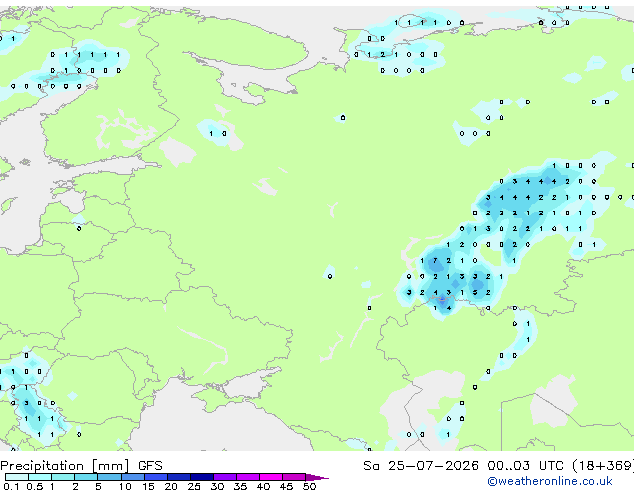This screenshot has width=634, height=490.
Task: Click the legend value "50"
Action: [310, 486]
